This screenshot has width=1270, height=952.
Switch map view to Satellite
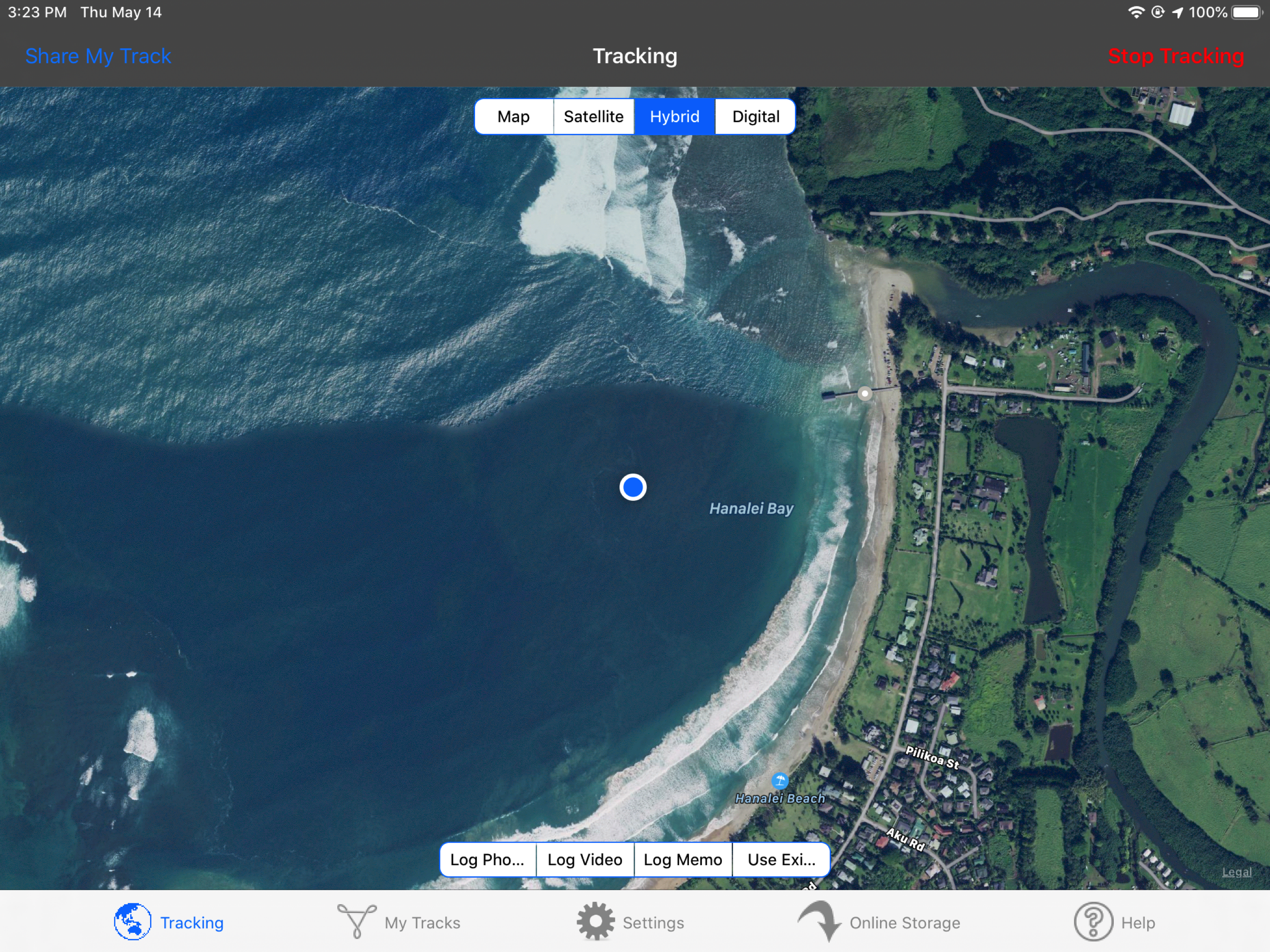(593, 117)
